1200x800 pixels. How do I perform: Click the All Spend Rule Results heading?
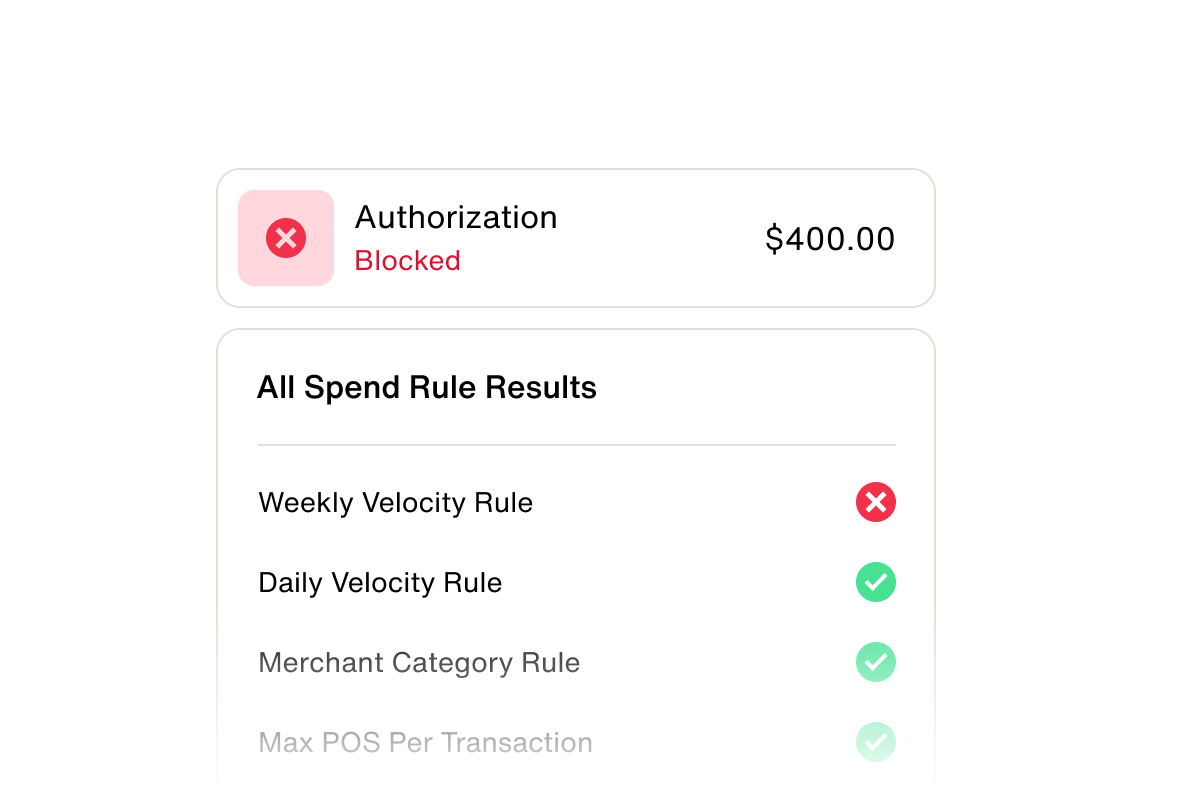(426, 387)
